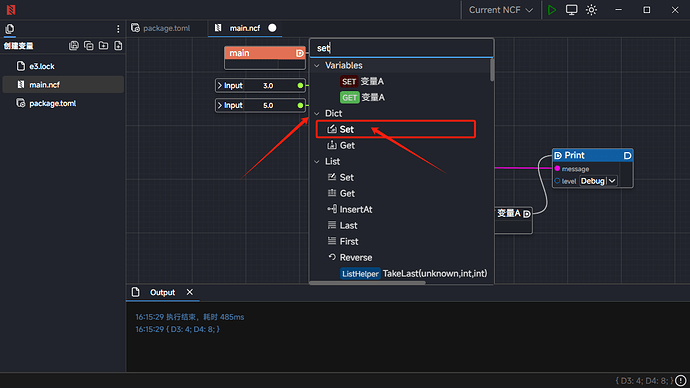Click the {D3: 4; D4: 8;} log line
The height and width of the screenshot is (388, 690).
click(177, 329)
